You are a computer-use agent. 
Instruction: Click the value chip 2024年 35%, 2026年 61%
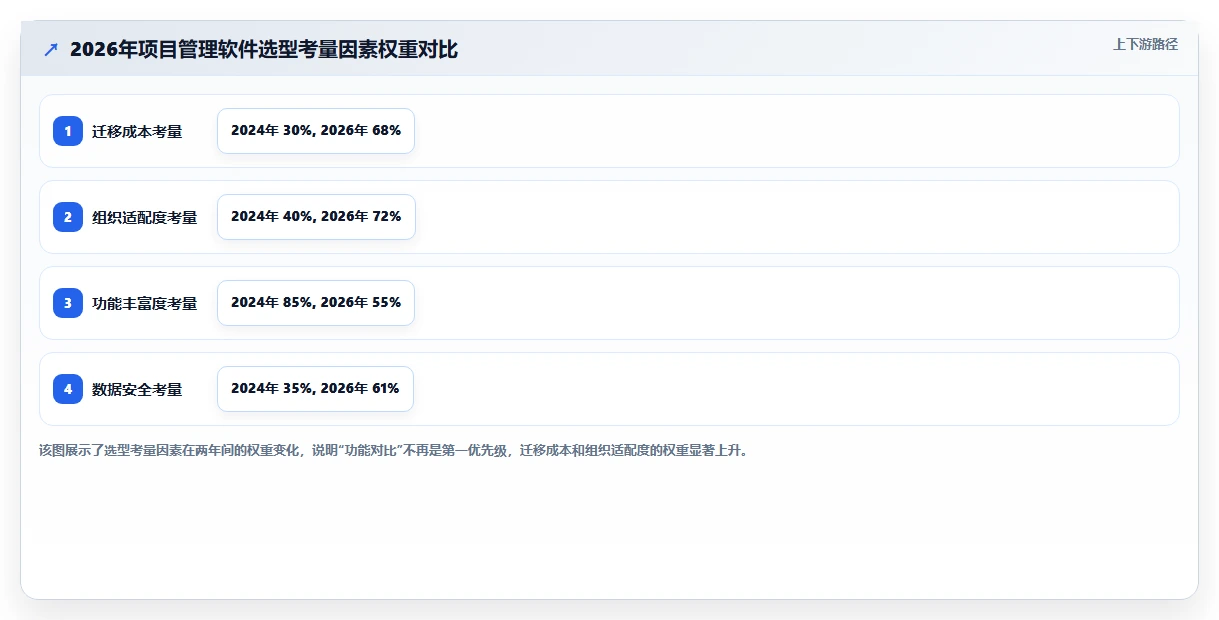pyautogui.click(x=315, y=389)
